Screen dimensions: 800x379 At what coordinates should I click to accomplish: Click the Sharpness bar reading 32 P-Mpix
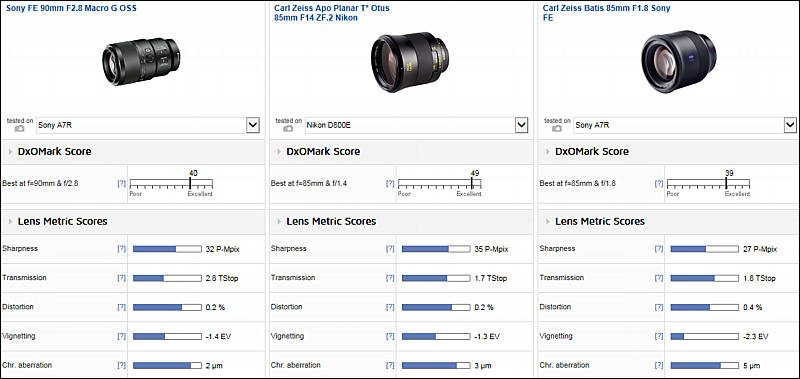(x=167, y=249)
